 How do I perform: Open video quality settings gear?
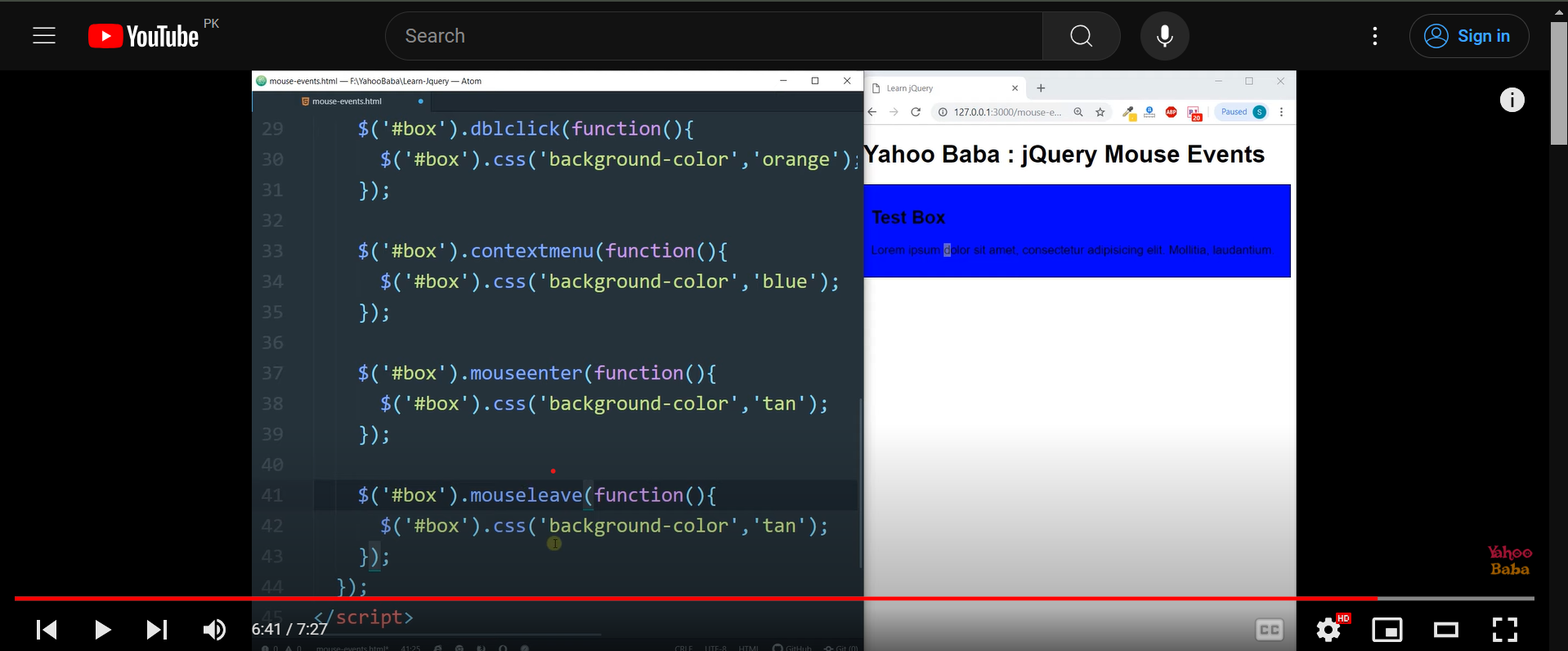tap(1328, 629)
